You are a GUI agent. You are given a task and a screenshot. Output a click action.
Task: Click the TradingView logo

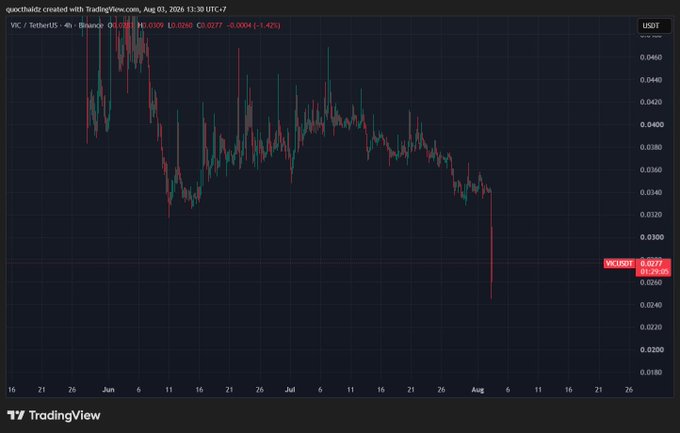point(54,415)
